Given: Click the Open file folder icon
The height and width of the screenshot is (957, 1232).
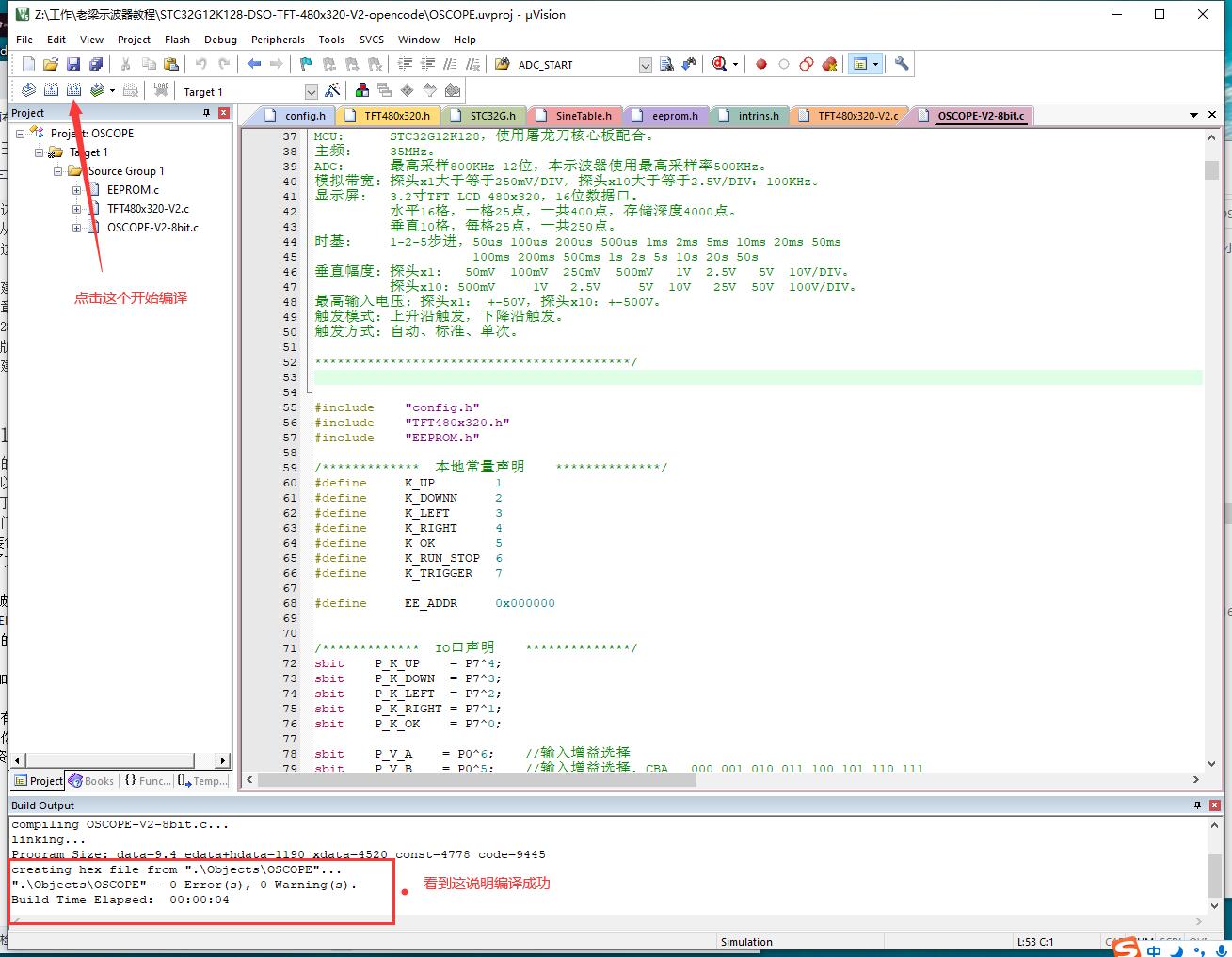Looking at the screenshot, I should coord(51,64).
